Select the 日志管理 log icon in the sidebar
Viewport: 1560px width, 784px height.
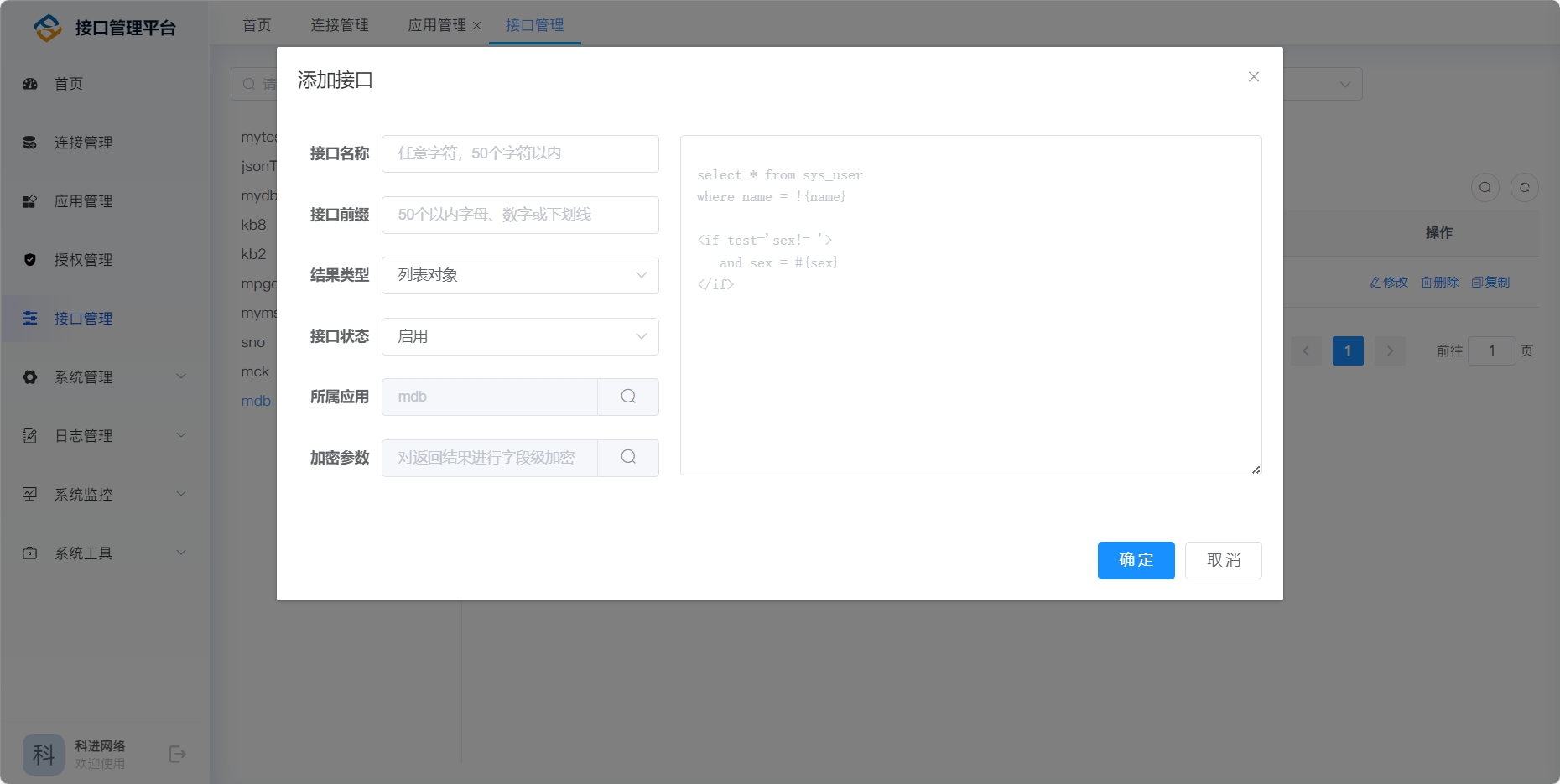pyautogui.click(x=30, y=435)
